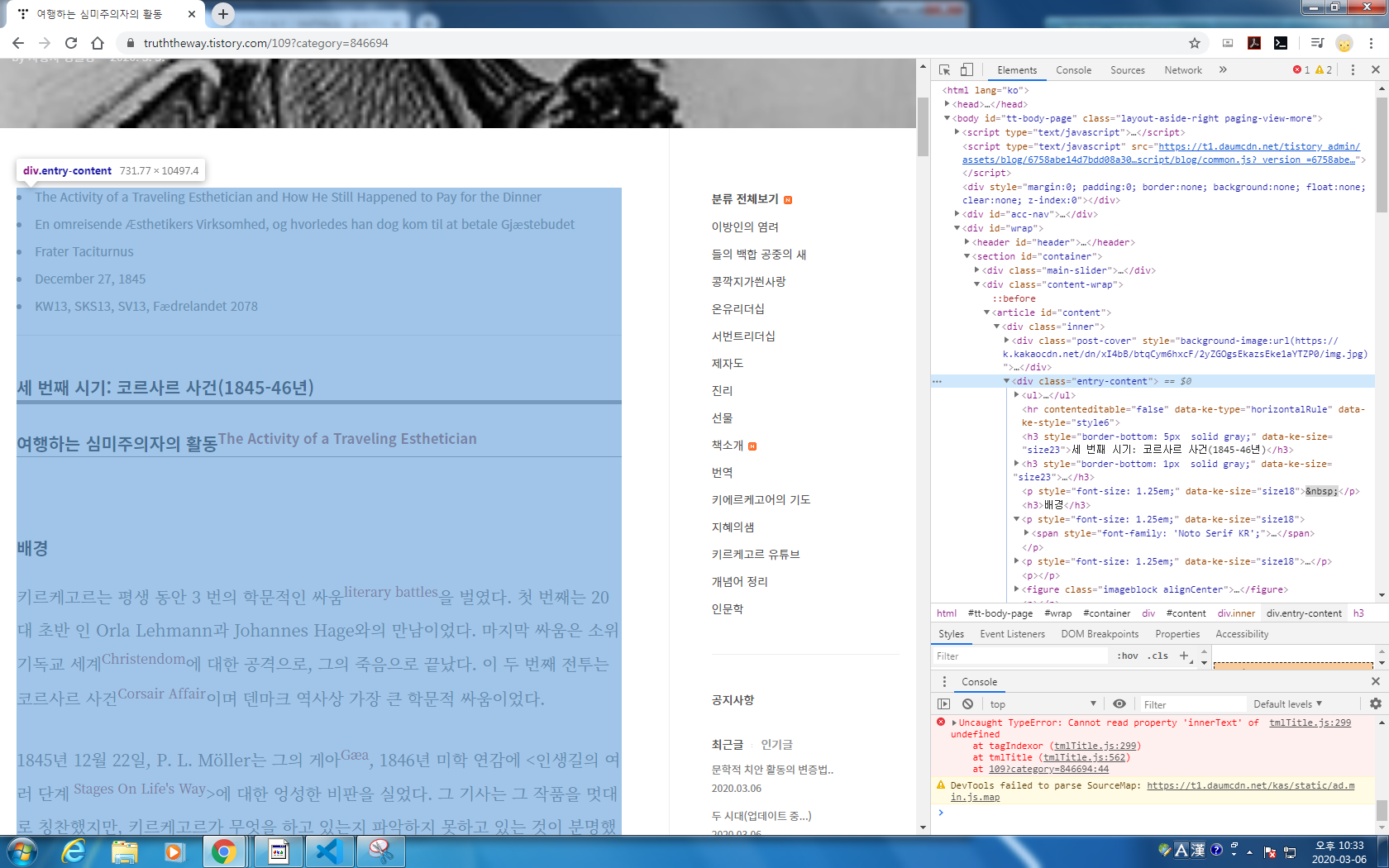1389x868 pixels.
Task: Add a new style rule
Action: click(x=1184, y=656)
